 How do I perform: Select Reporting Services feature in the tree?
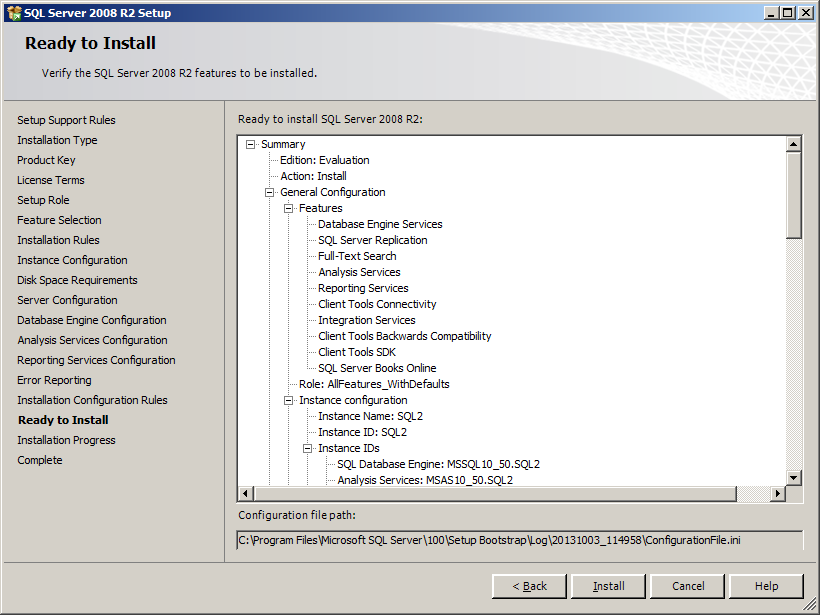[x=363, y=288]
